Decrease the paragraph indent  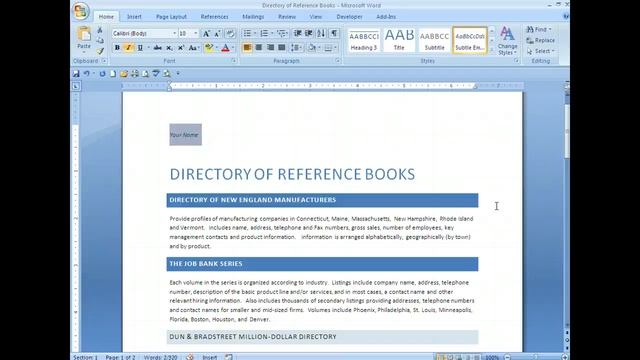coord(298,33)
